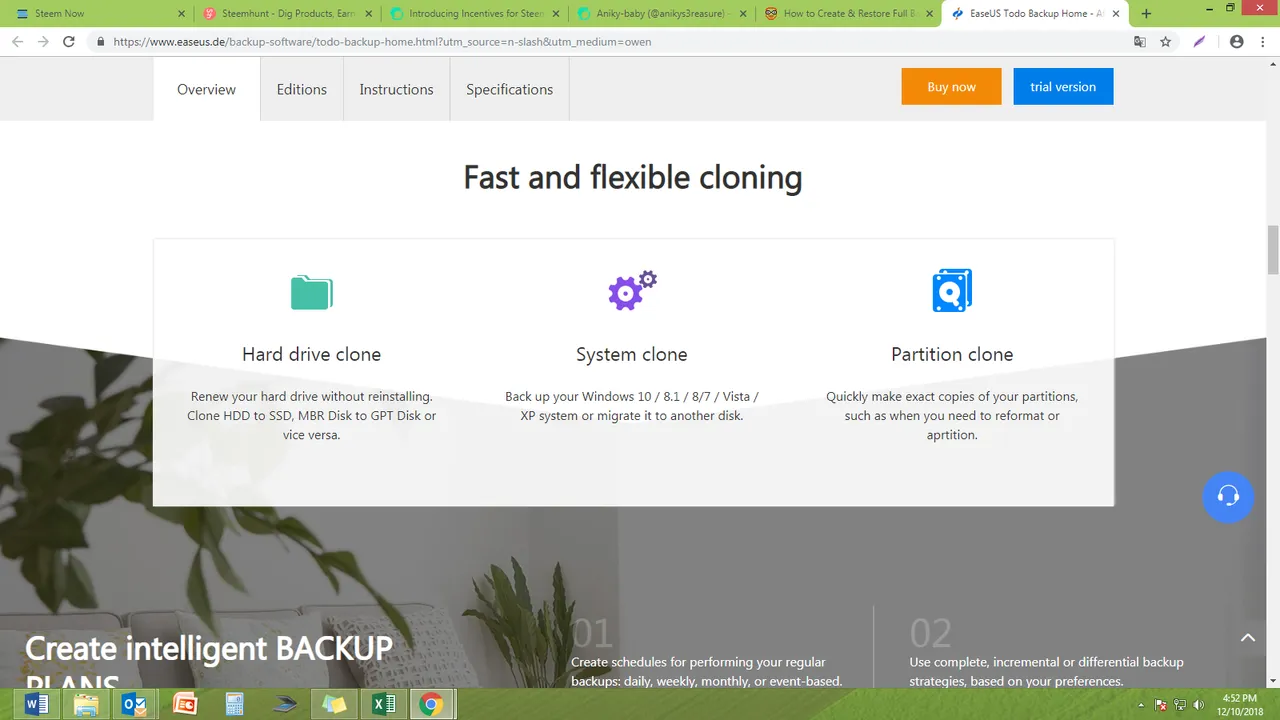Click the scroll-to-top chevron arrow
Viewport: 1280px width, 720px height.
1247,637
